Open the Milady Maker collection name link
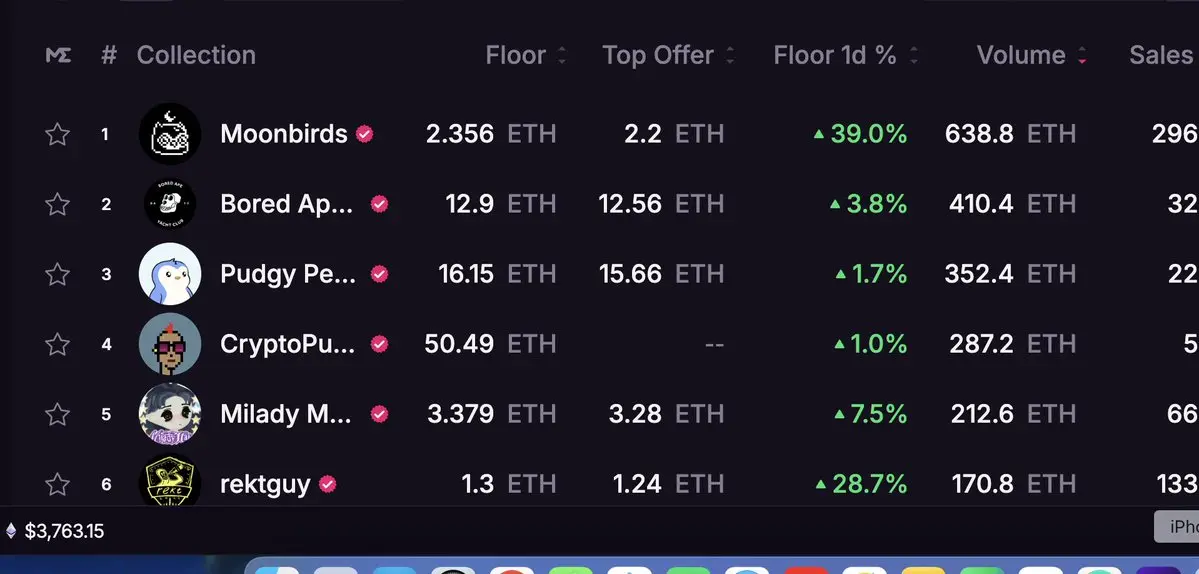The image size is (1199, 574). point(288,414)
